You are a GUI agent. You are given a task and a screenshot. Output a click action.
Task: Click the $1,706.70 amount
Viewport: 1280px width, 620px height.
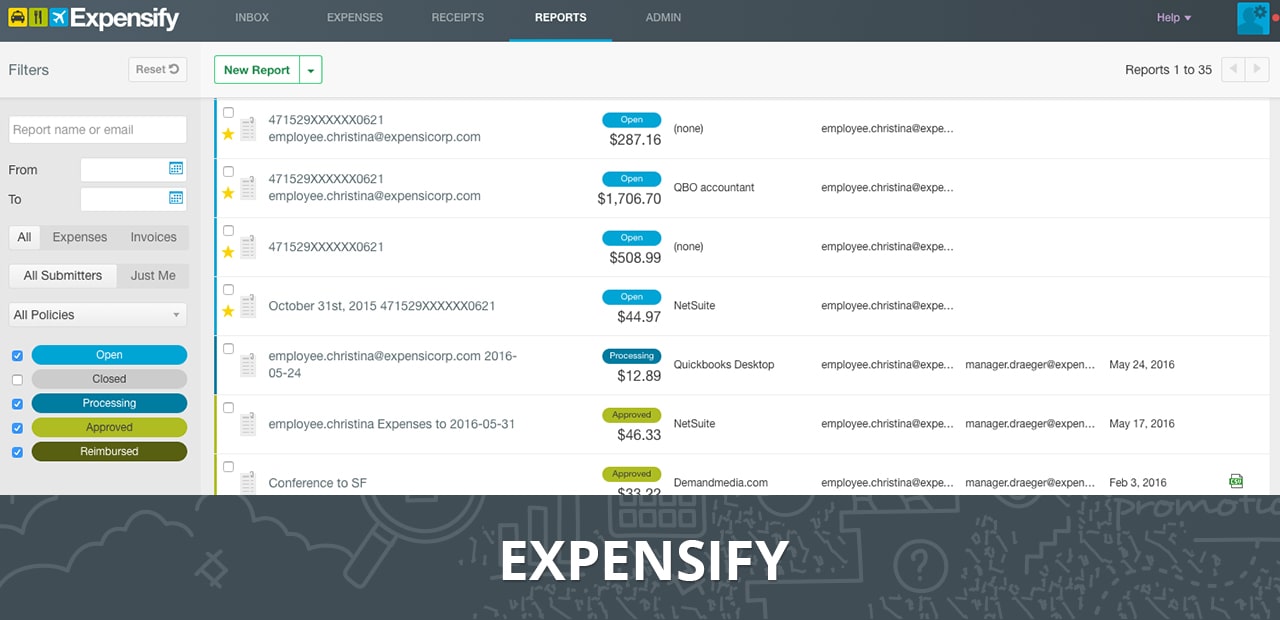[x=629, y=199]
